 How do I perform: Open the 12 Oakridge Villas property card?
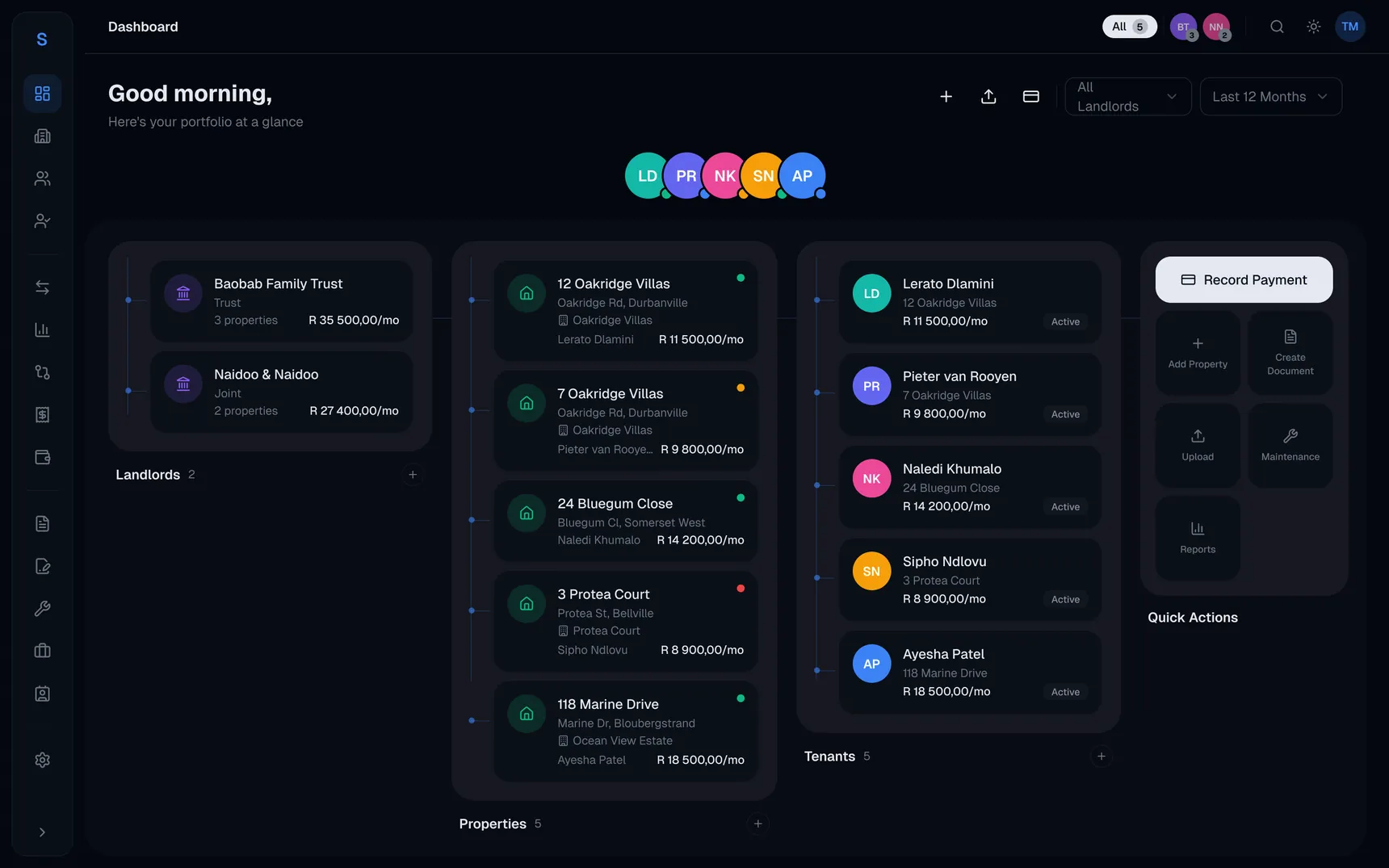(626, 311)
